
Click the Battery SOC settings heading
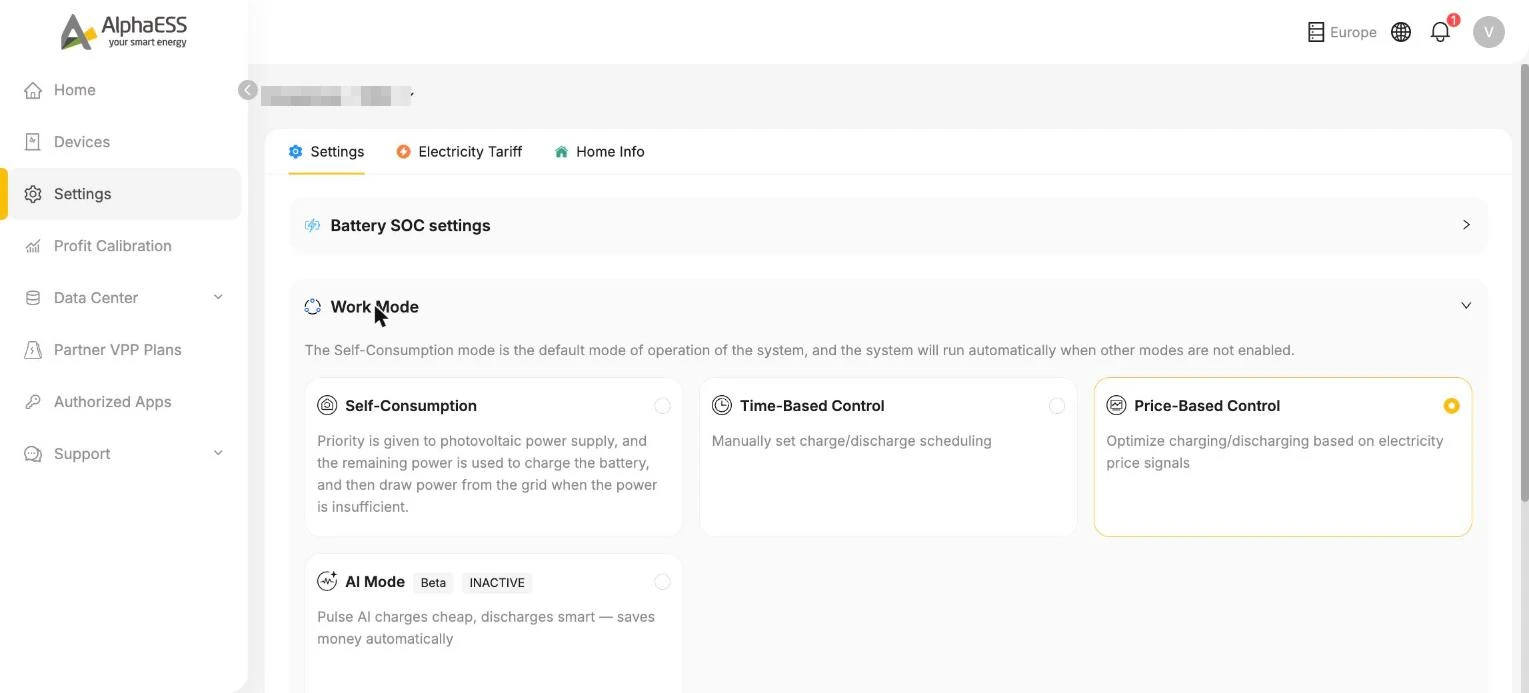pos(410,226)
